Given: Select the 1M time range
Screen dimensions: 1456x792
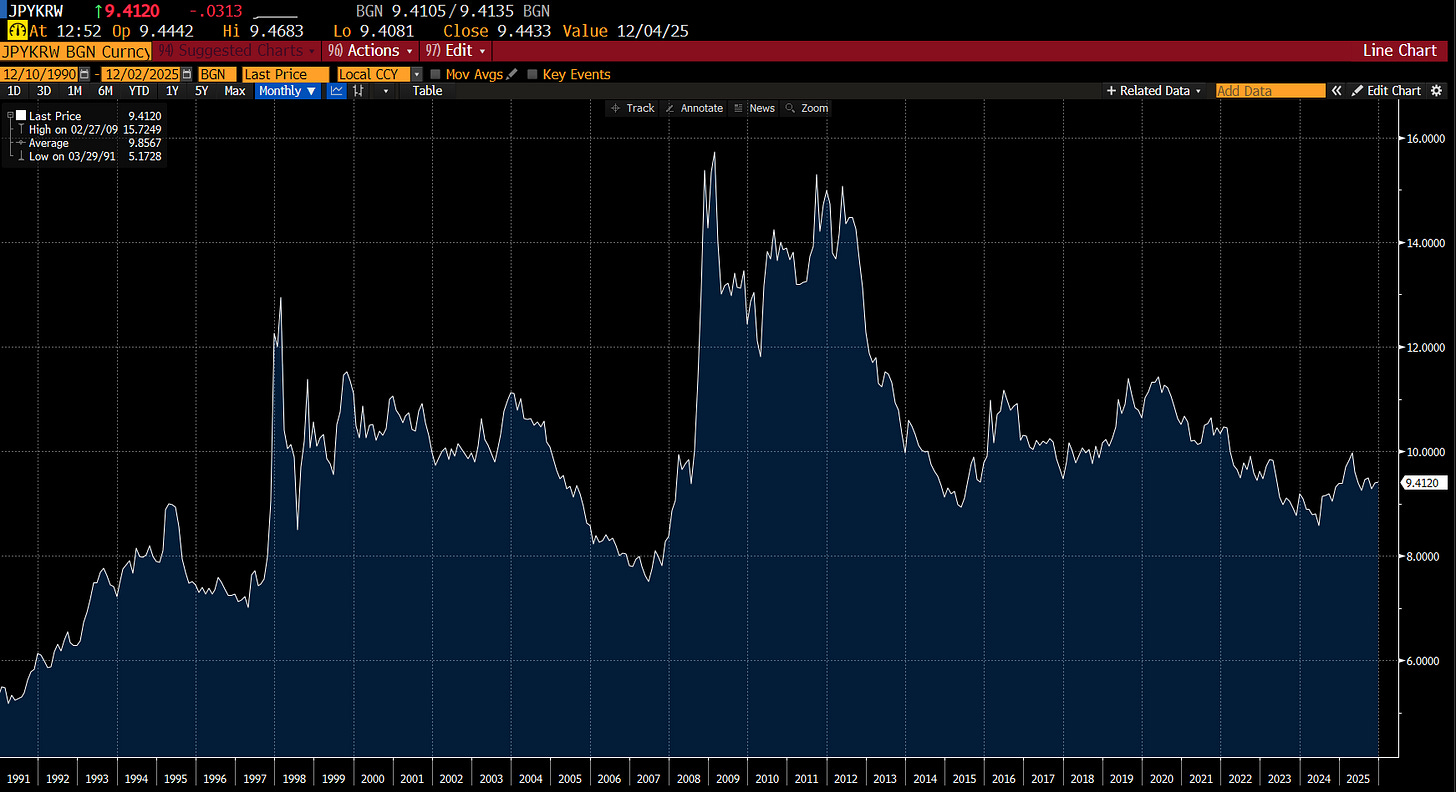Looking at the screenshot, I should [x=75, y=91].
